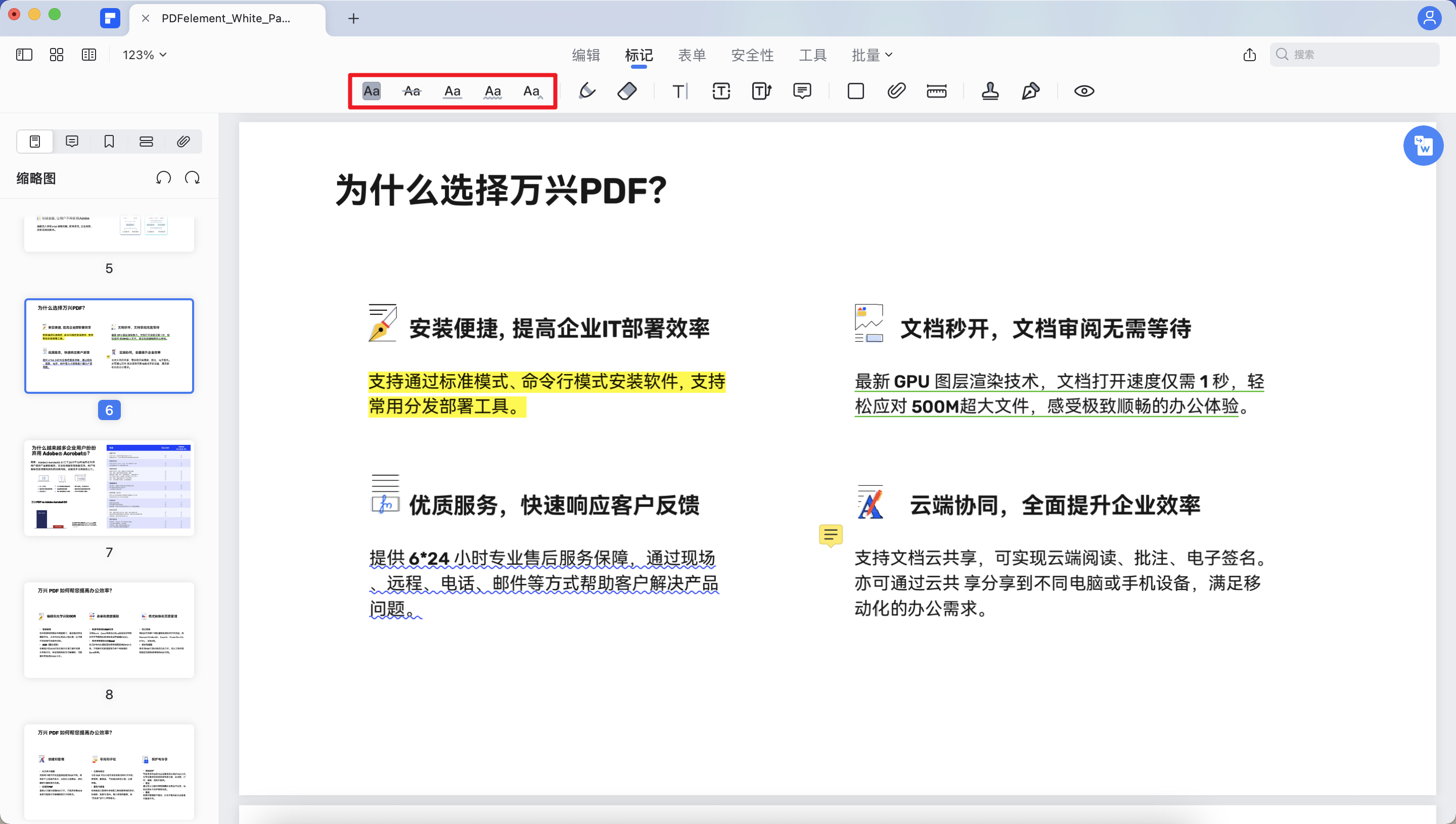Open the 安全性 security tab
Viewport: 1456px width, 824px height.
point(753,54)
